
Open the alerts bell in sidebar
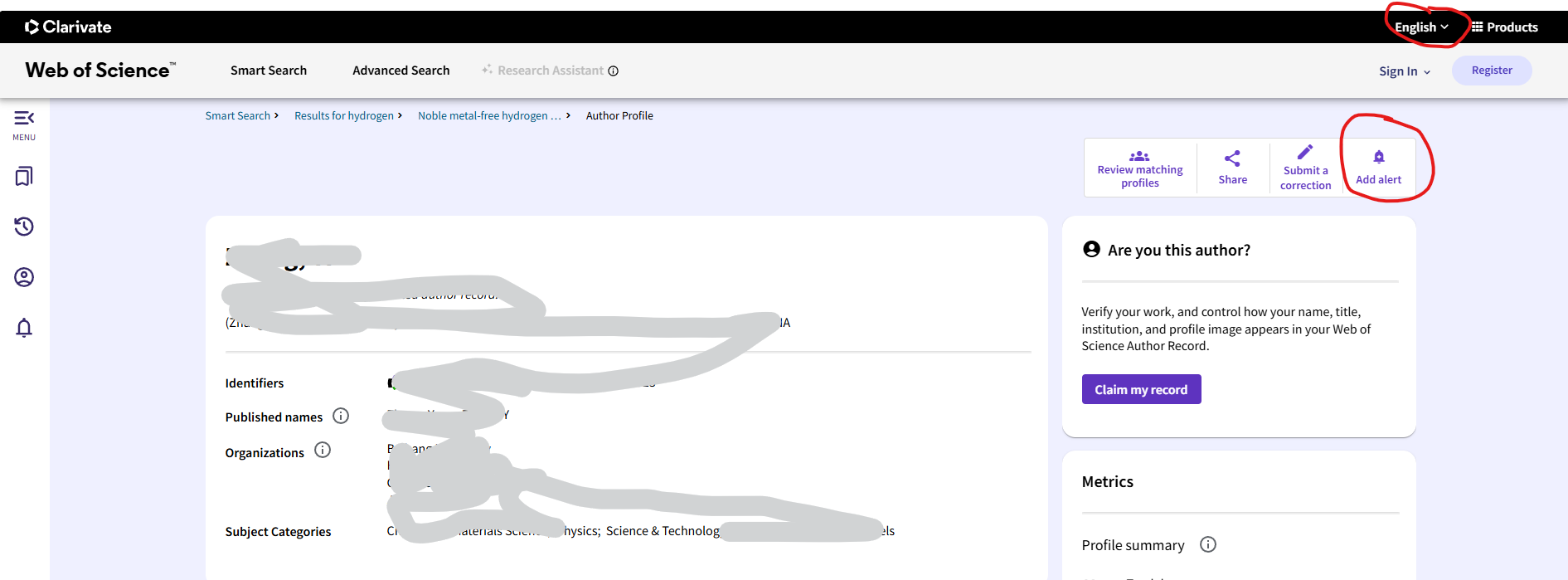(24, 328)
